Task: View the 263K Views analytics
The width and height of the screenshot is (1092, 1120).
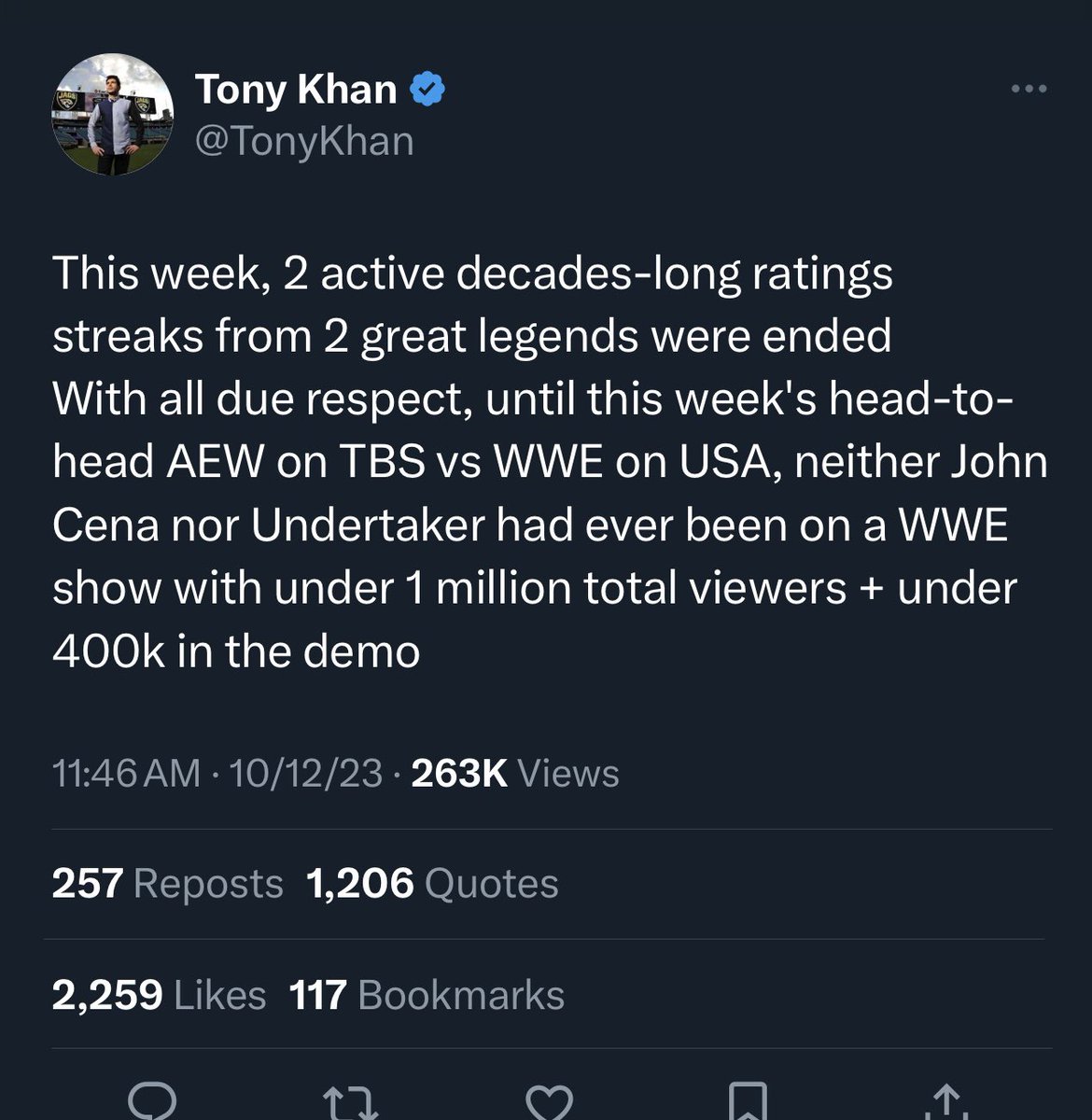Action: coord(514,773)
